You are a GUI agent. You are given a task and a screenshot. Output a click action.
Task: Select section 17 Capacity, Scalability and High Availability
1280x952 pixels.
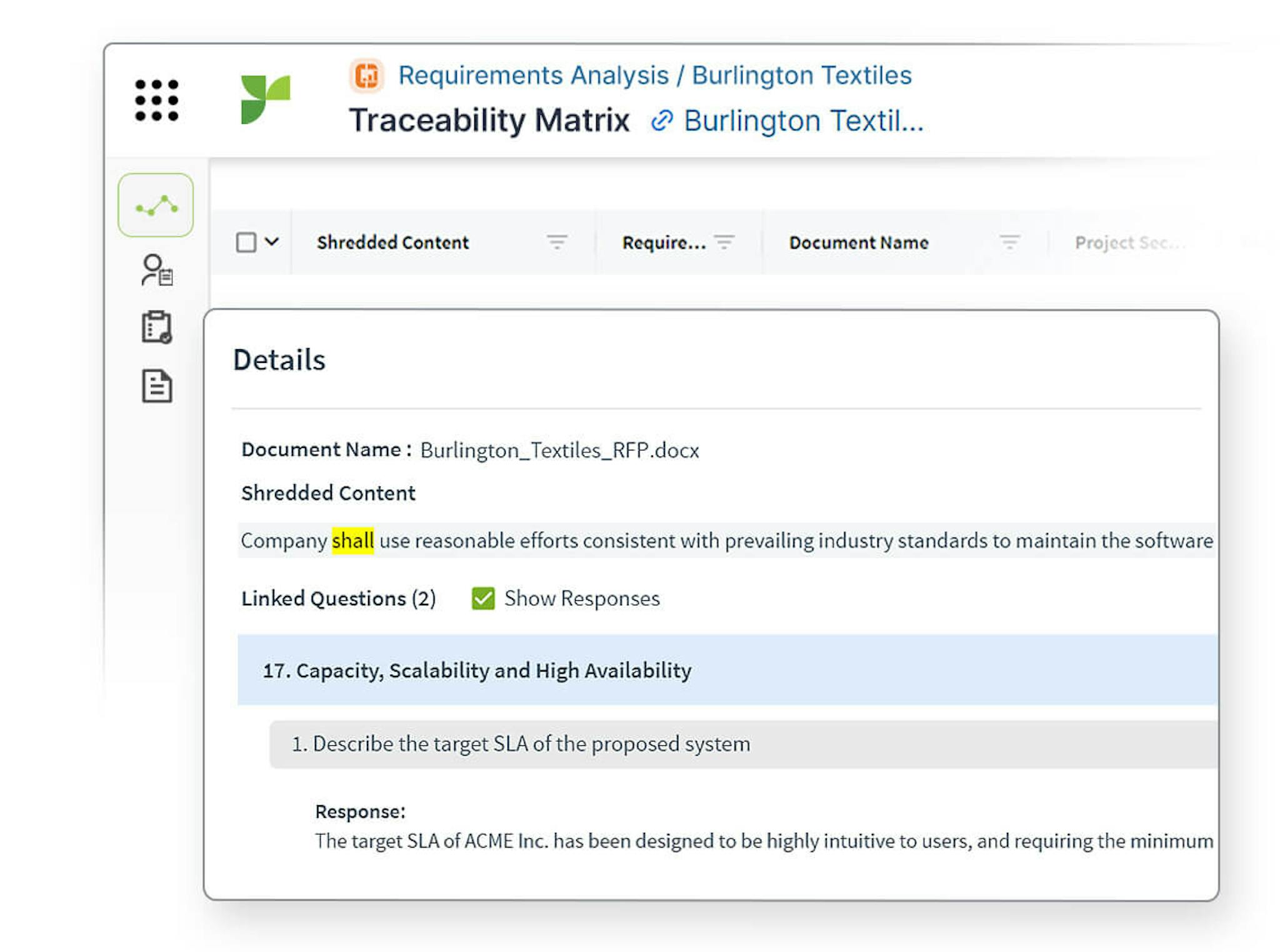(477, 670)
